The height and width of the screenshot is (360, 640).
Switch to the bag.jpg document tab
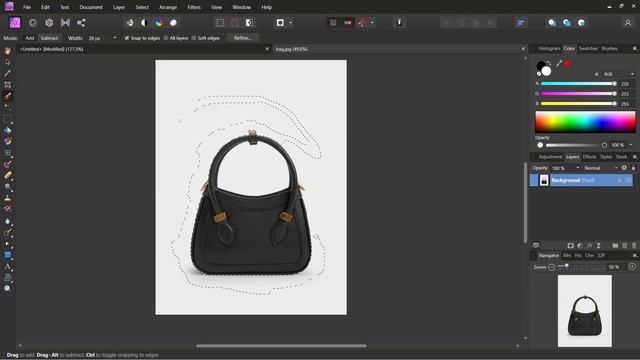[292, 49]
